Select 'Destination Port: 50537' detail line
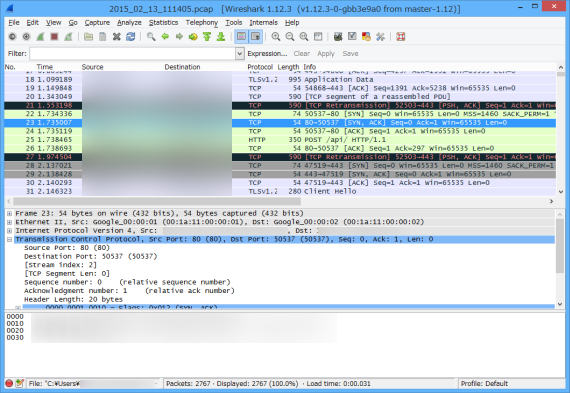The image size is (570, 393). pyautogui.click(x=91, y=257)
